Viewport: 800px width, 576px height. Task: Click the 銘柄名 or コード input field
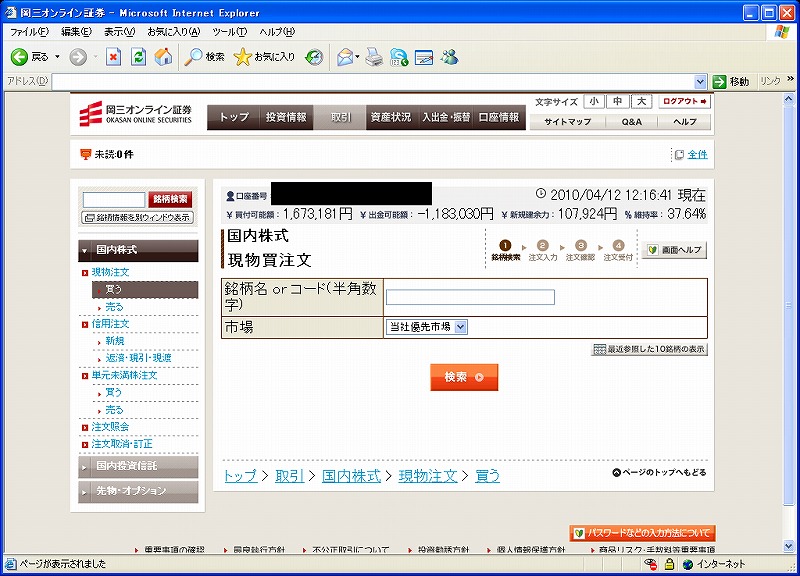[x=470, y=297]
